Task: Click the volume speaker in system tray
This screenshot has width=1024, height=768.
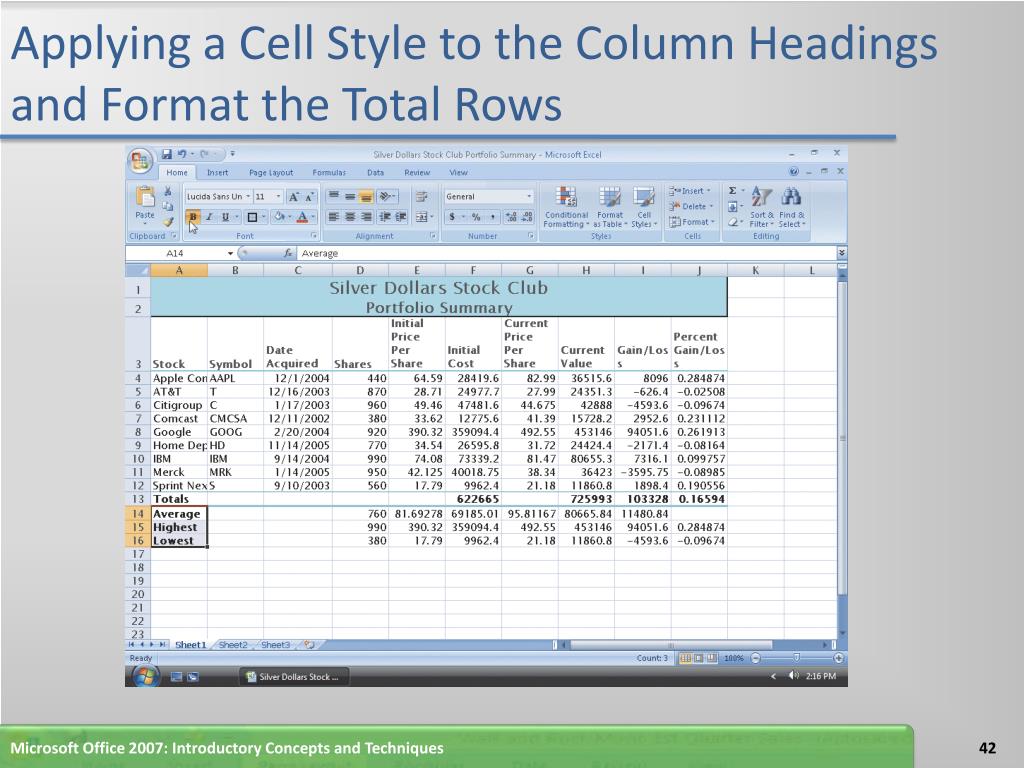Action: (x=793, y=676)
